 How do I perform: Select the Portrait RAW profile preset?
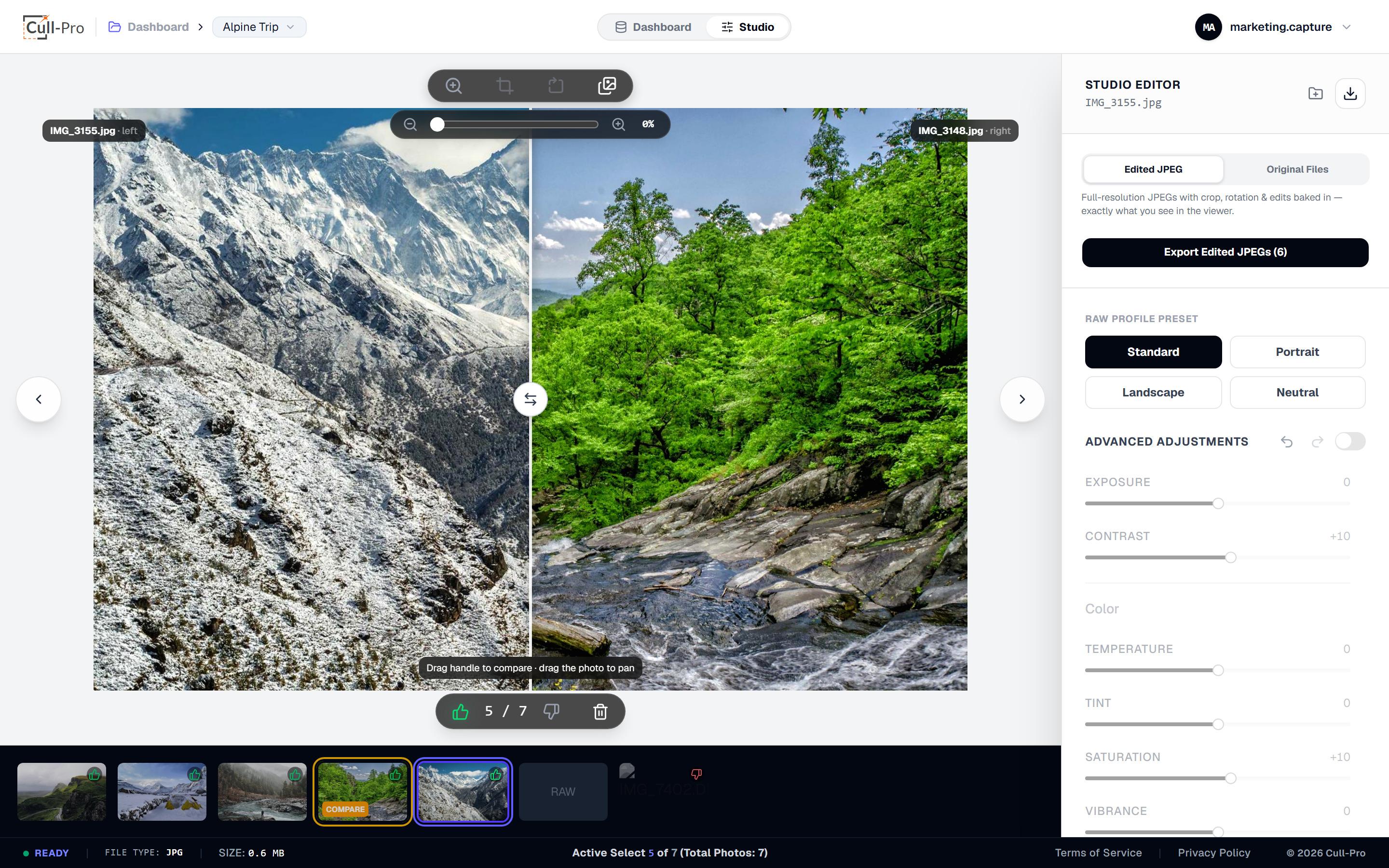click(1297, 352)
